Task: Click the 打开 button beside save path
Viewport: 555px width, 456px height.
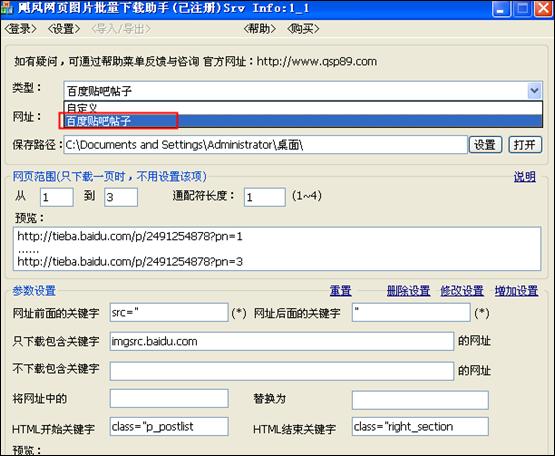Action: click(x=525, y=144)
